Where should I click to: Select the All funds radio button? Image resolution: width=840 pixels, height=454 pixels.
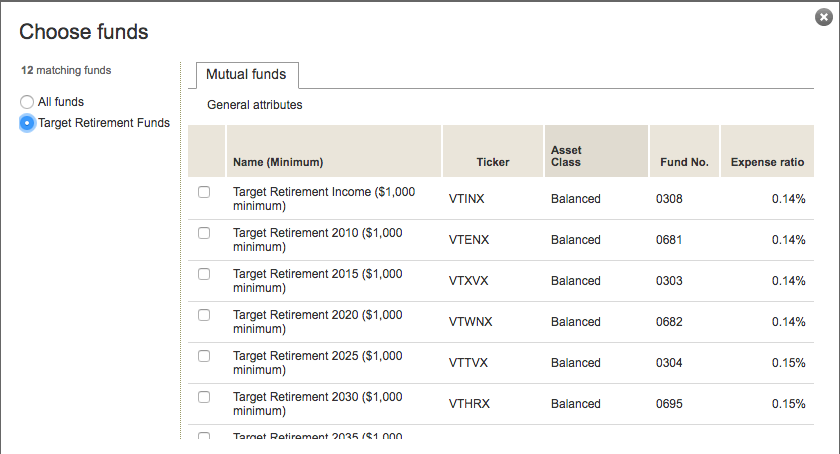[27, 102]
